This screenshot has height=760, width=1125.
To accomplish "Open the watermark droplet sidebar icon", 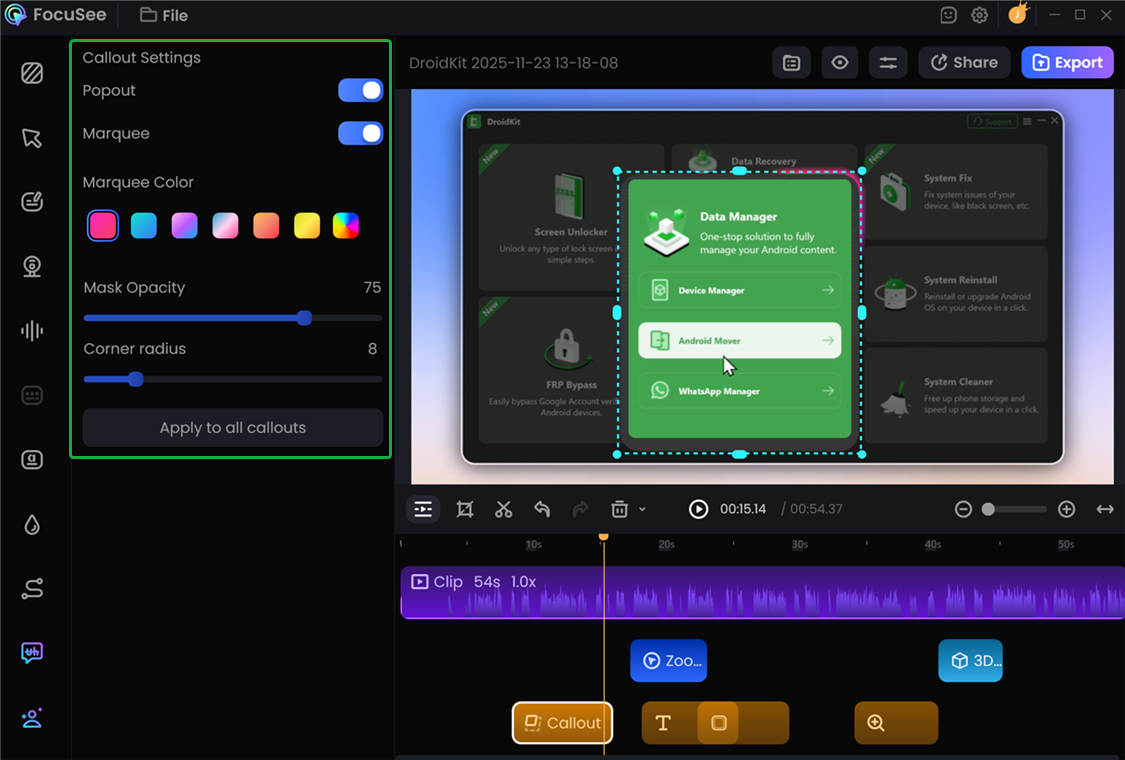I will pos(32,525).
